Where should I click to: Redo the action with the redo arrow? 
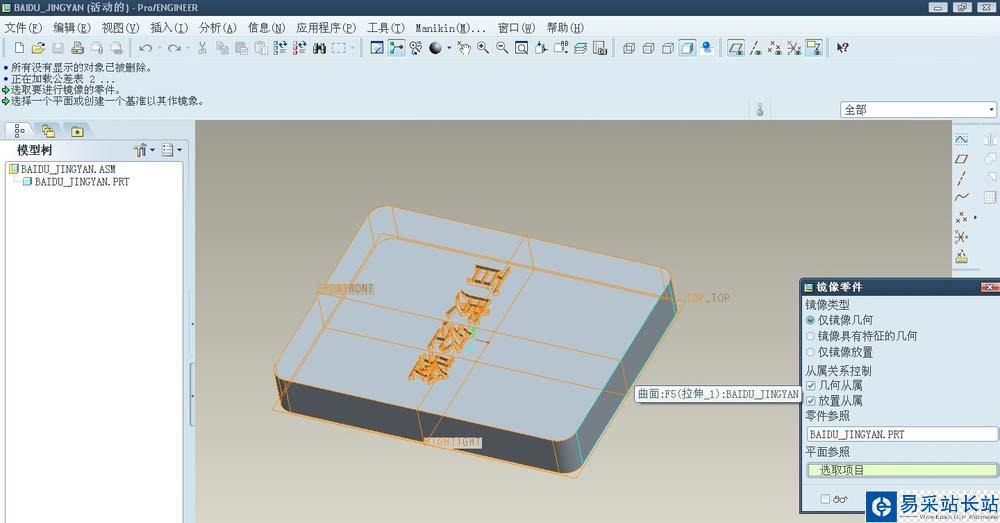click(x=174, y=48)
